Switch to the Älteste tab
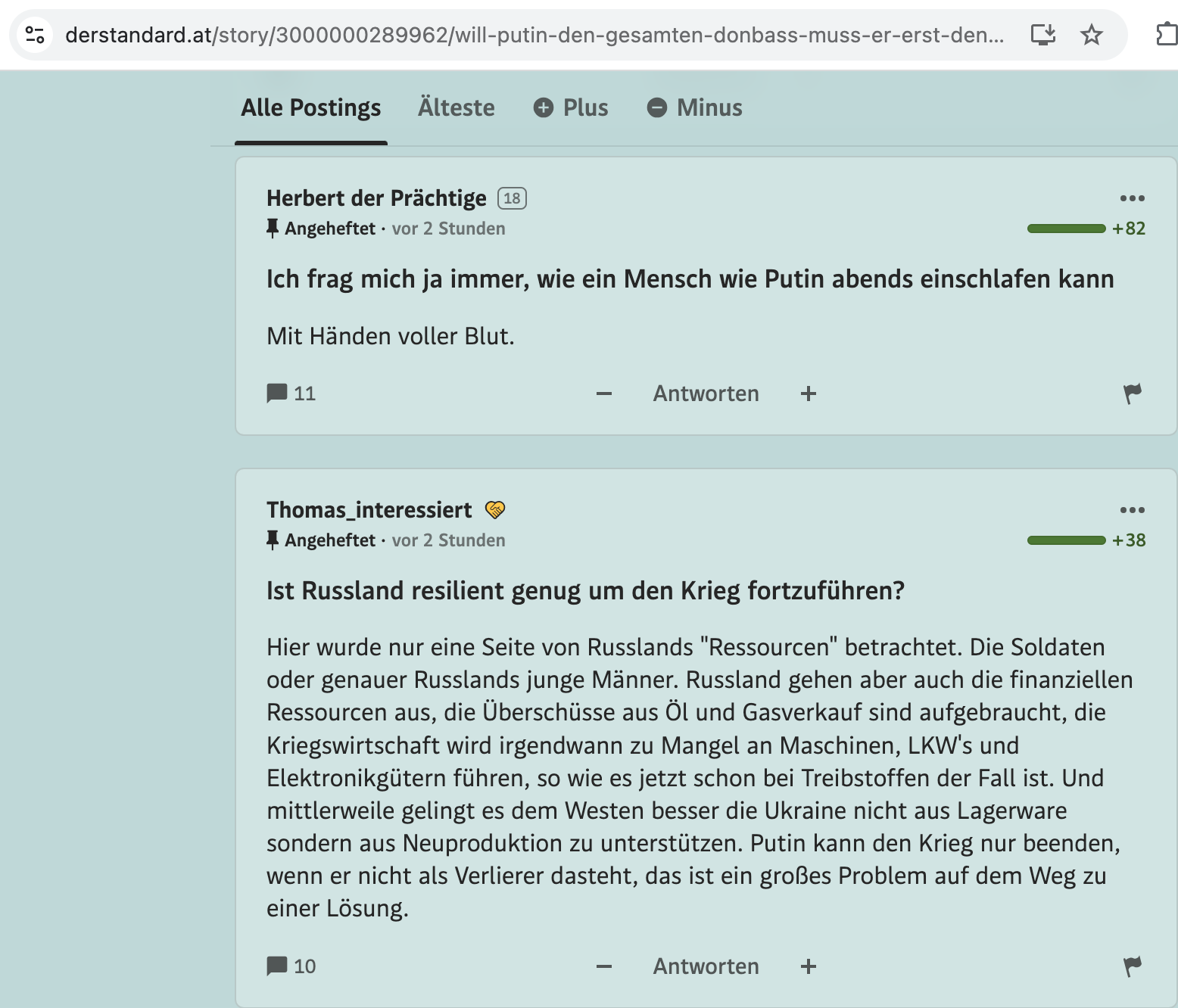 point(456,108)
